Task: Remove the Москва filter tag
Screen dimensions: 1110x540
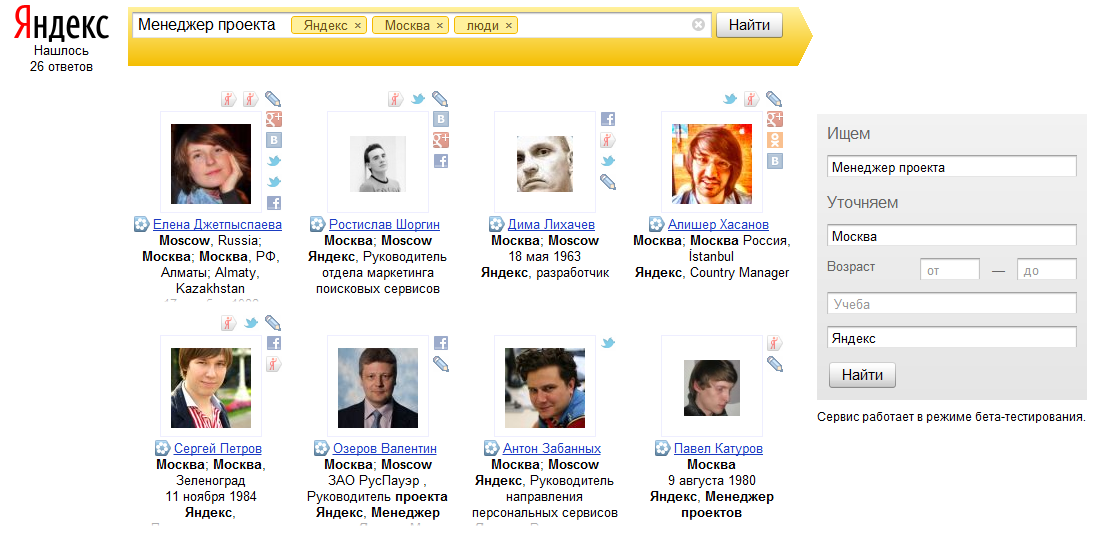Action: (x=440, y=26)
